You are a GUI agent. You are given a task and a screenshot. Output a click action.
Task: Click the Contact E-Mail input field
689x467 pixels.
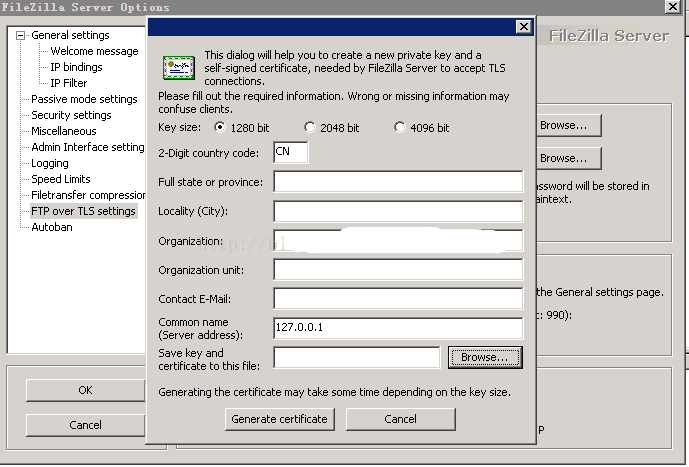[398, 299]
